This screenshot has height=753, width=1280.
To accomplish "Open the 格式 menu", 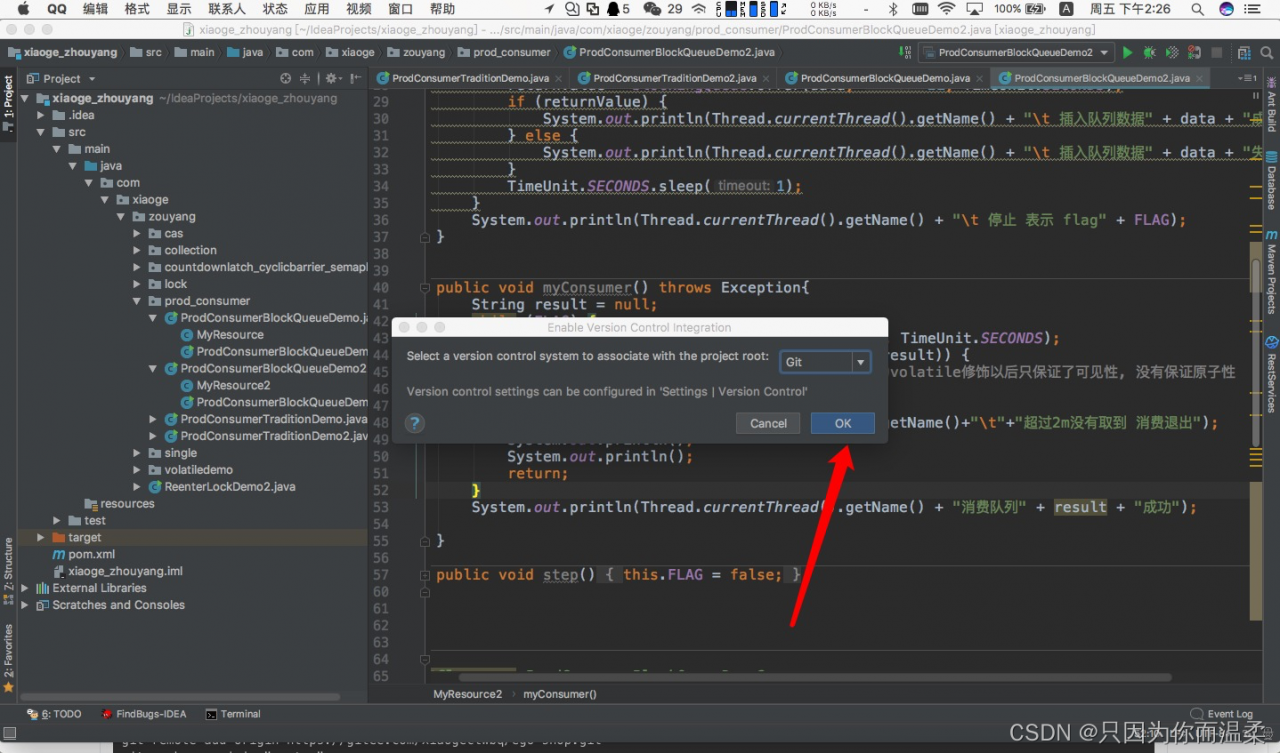I will (137, 9).
